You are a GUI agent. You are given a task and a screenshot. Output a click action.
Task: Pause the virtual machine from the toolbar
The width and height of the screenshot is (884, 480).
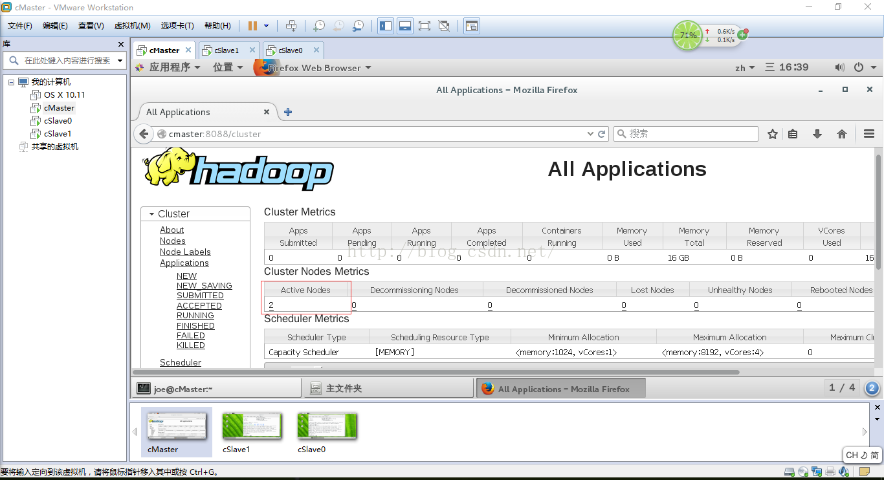coord(253,26)
